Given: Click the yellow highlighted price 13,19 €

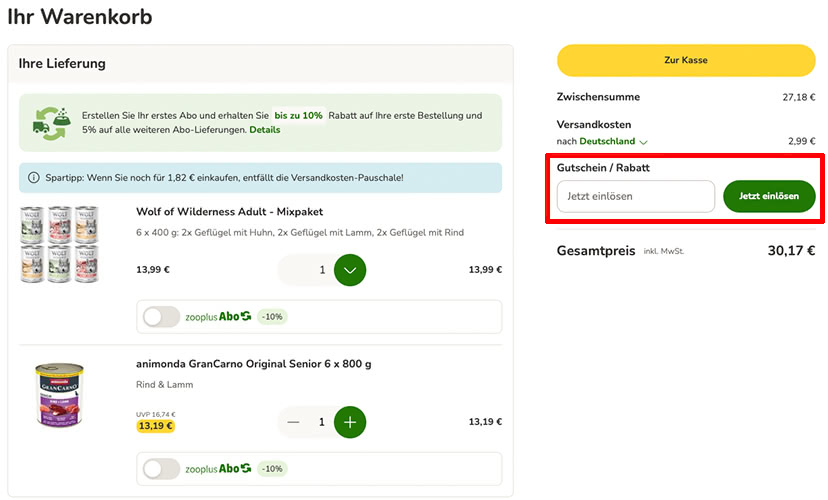Looking at the screenshot, I should click(156, 426).
